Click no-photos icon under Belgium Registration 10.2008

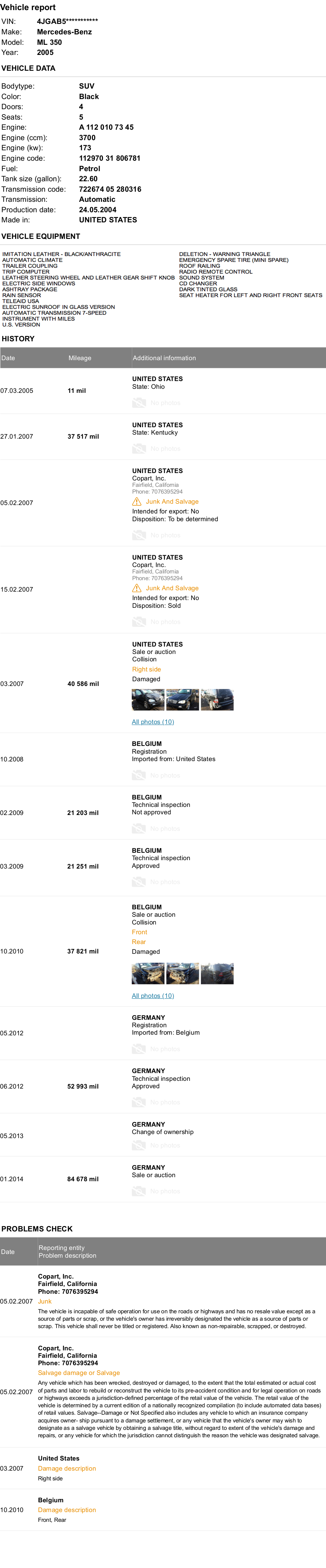[x=139, y=776]
